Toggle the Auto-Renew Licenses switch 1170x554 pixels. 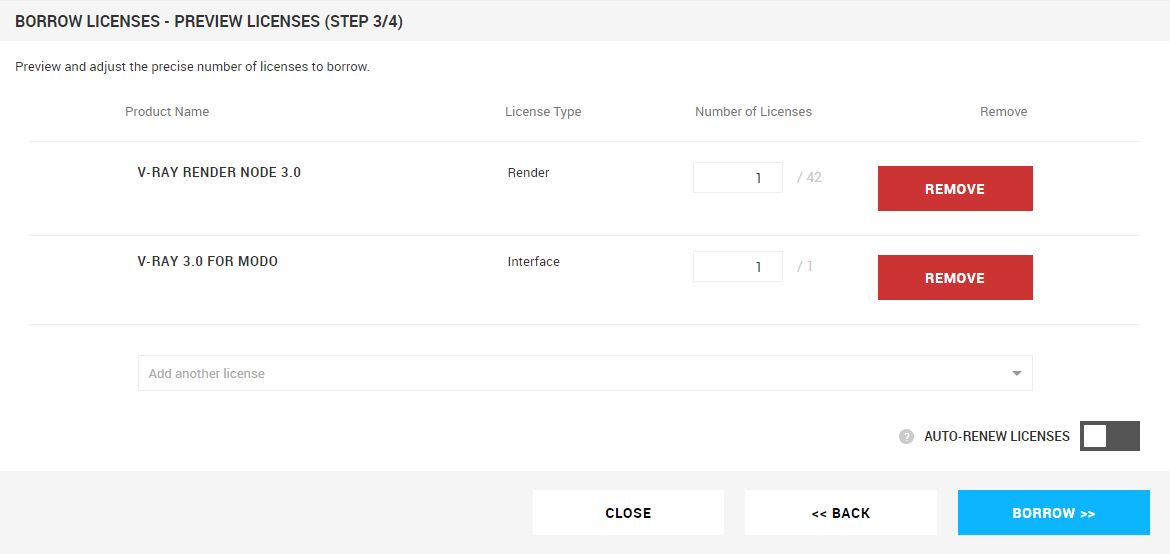[x=1110, y=436]
